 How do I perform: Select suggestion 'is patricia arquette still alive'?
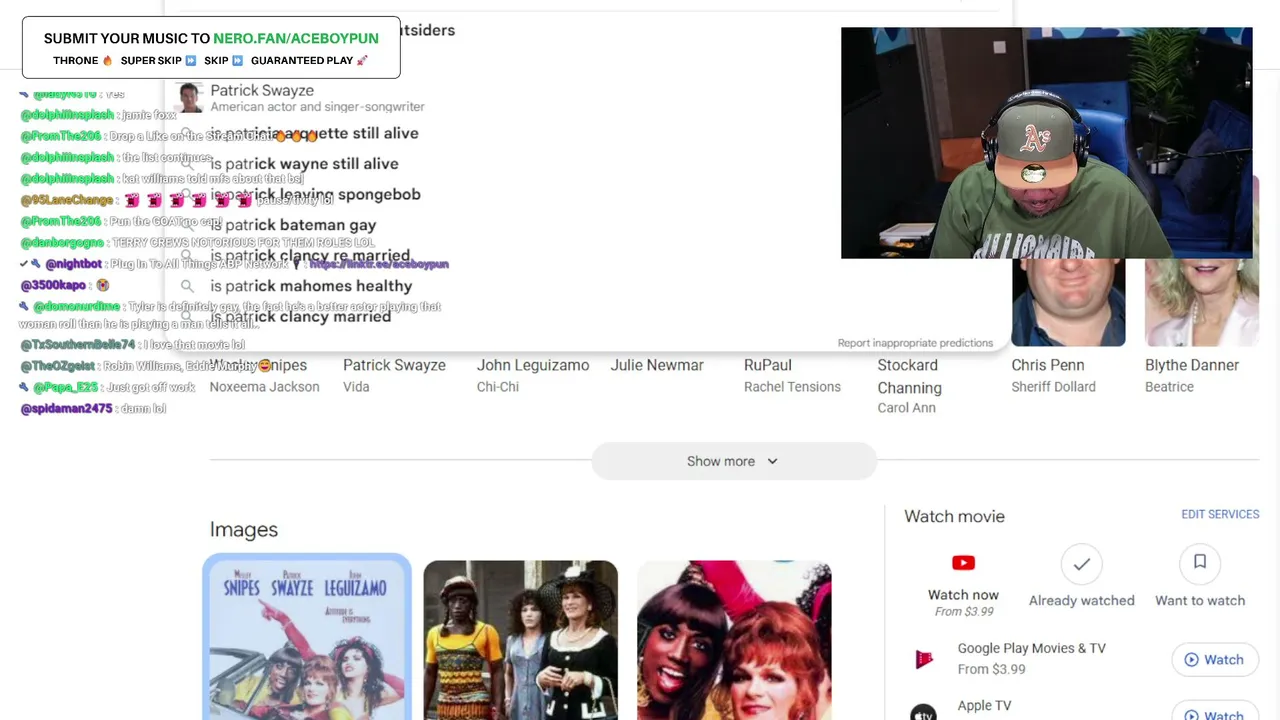point(314,133)
